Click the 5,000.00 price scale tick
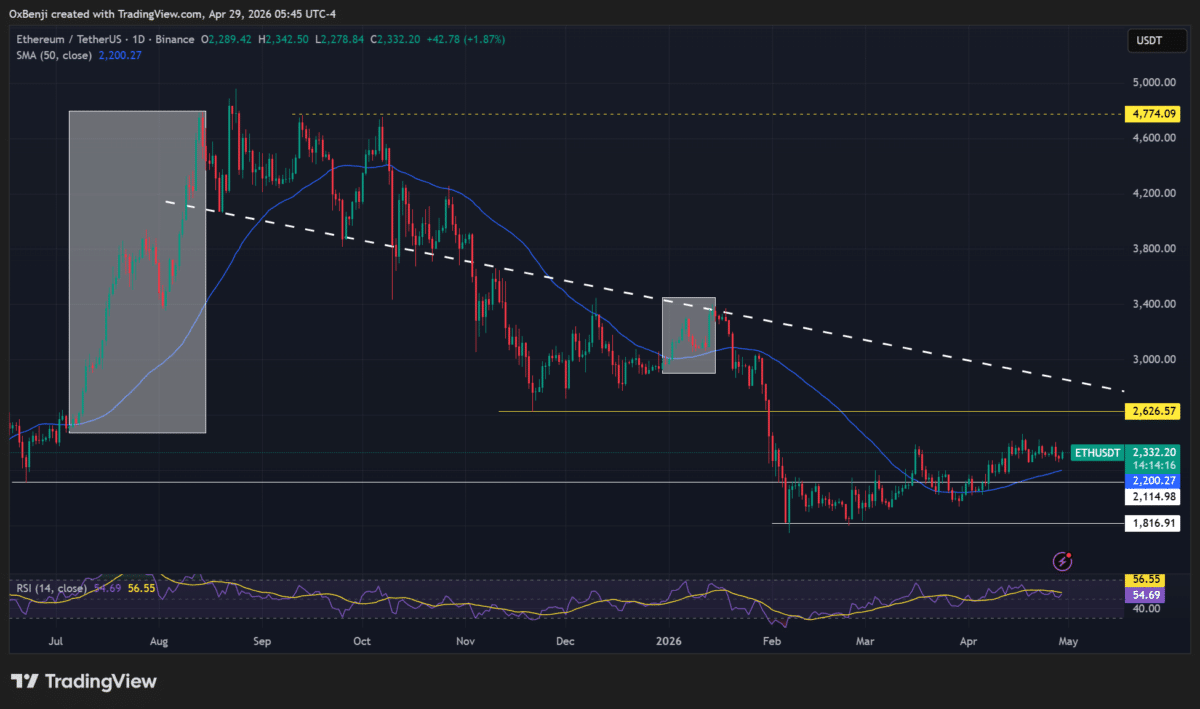 point(1151,82)
